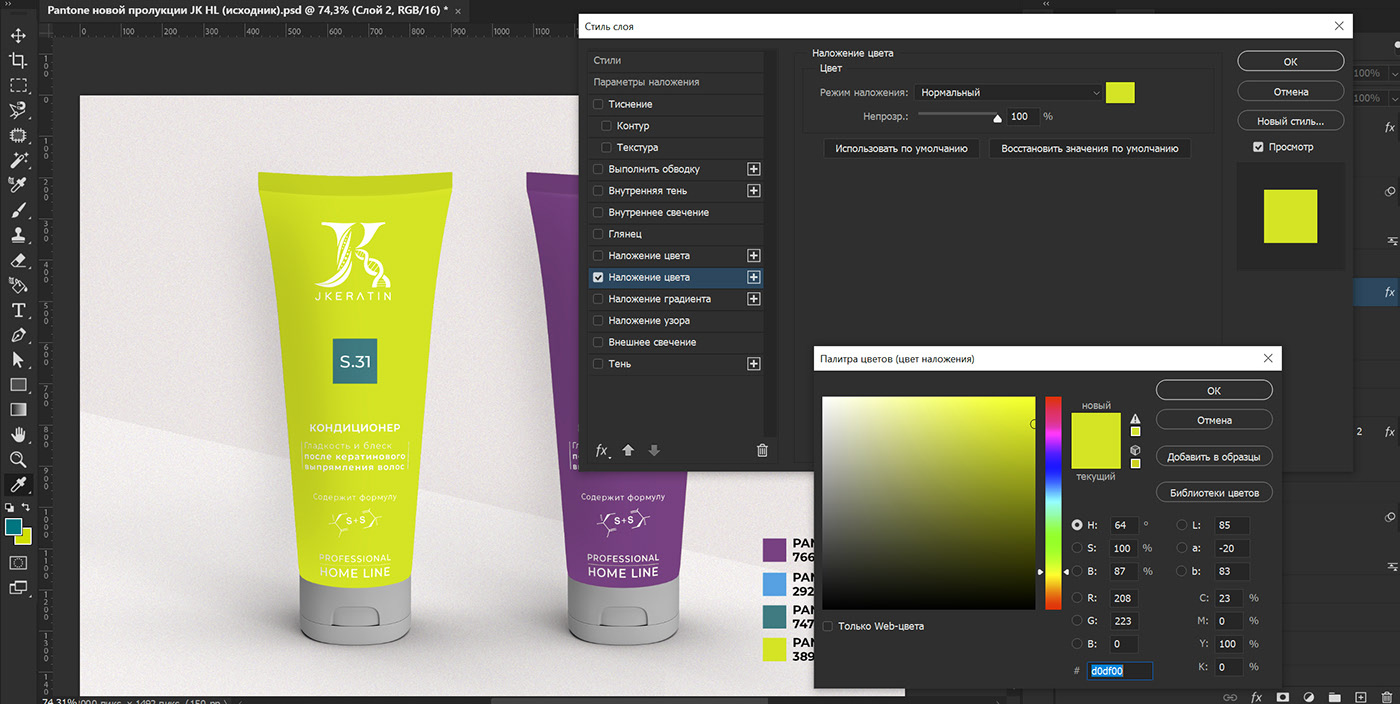
Task: Choose the Eraser tool
Action: click(18, 260)
